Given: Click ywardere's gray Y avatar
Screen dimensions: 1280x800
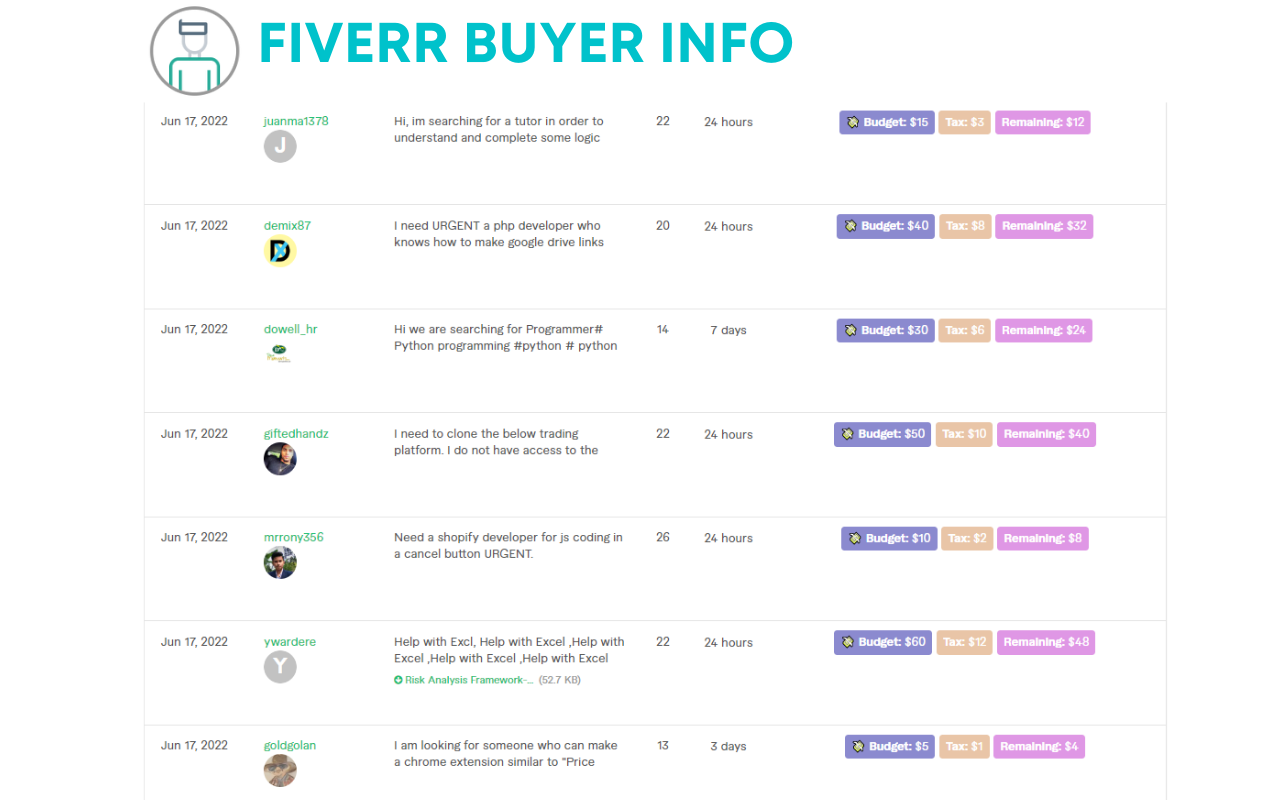Looking at the screenshot, I should tap(280, 666).
